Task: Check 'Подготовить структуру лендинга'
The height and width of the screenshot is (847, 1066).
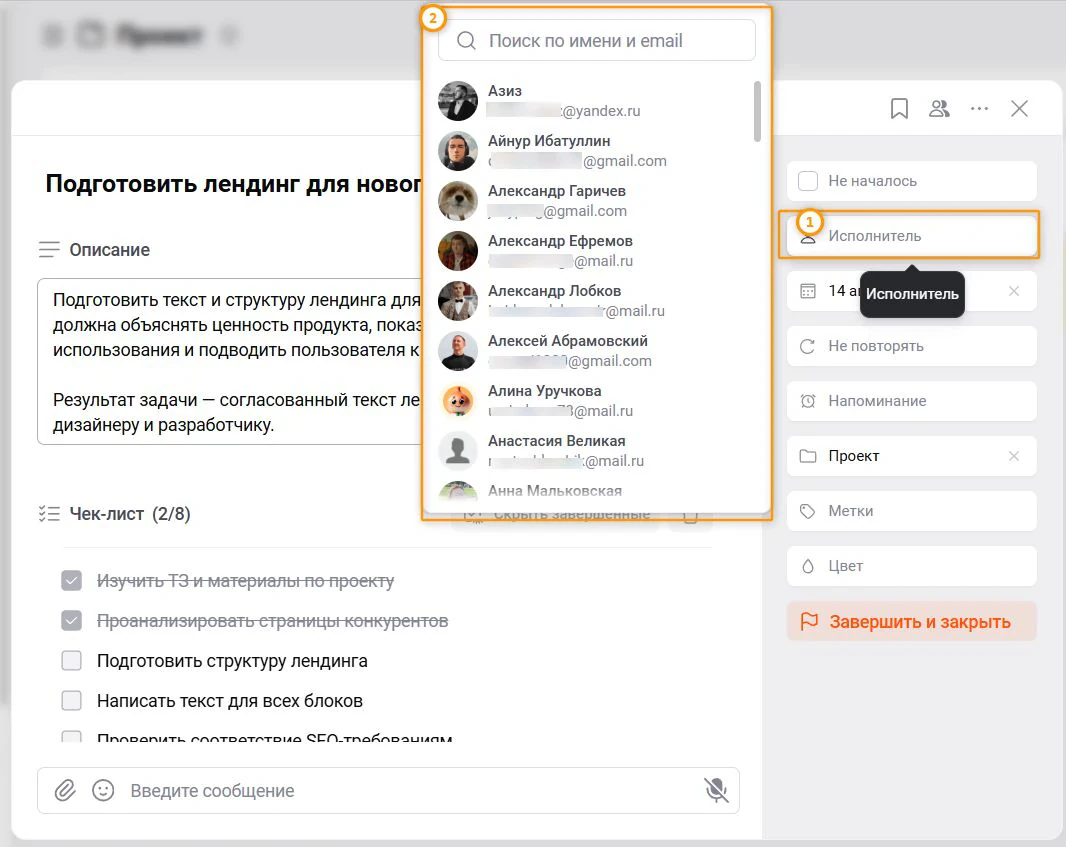Action: click(71, 661)
